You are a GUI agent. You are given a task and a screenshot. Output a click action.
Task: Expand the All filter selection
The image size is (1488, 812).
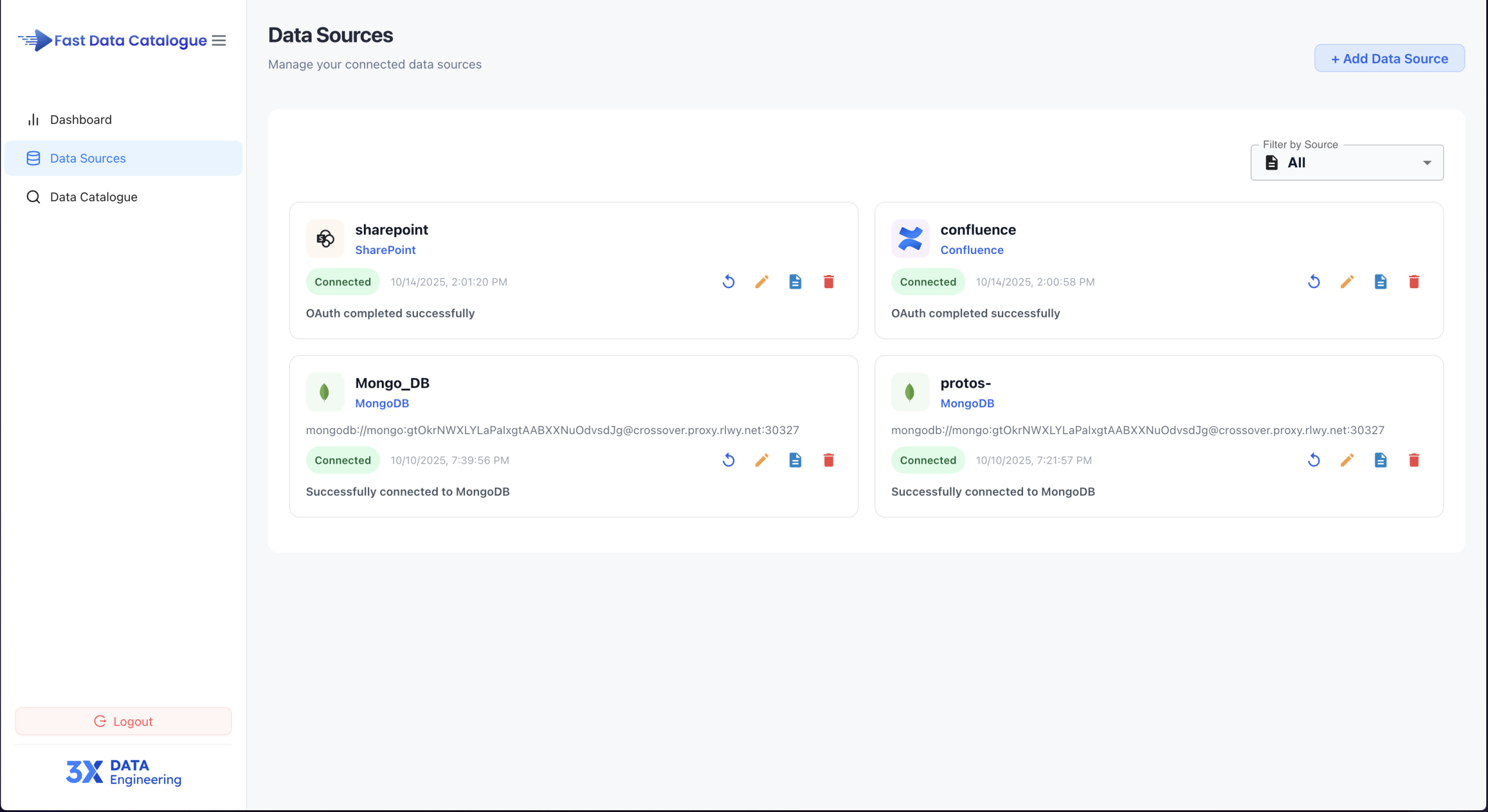pos(1427,162)
